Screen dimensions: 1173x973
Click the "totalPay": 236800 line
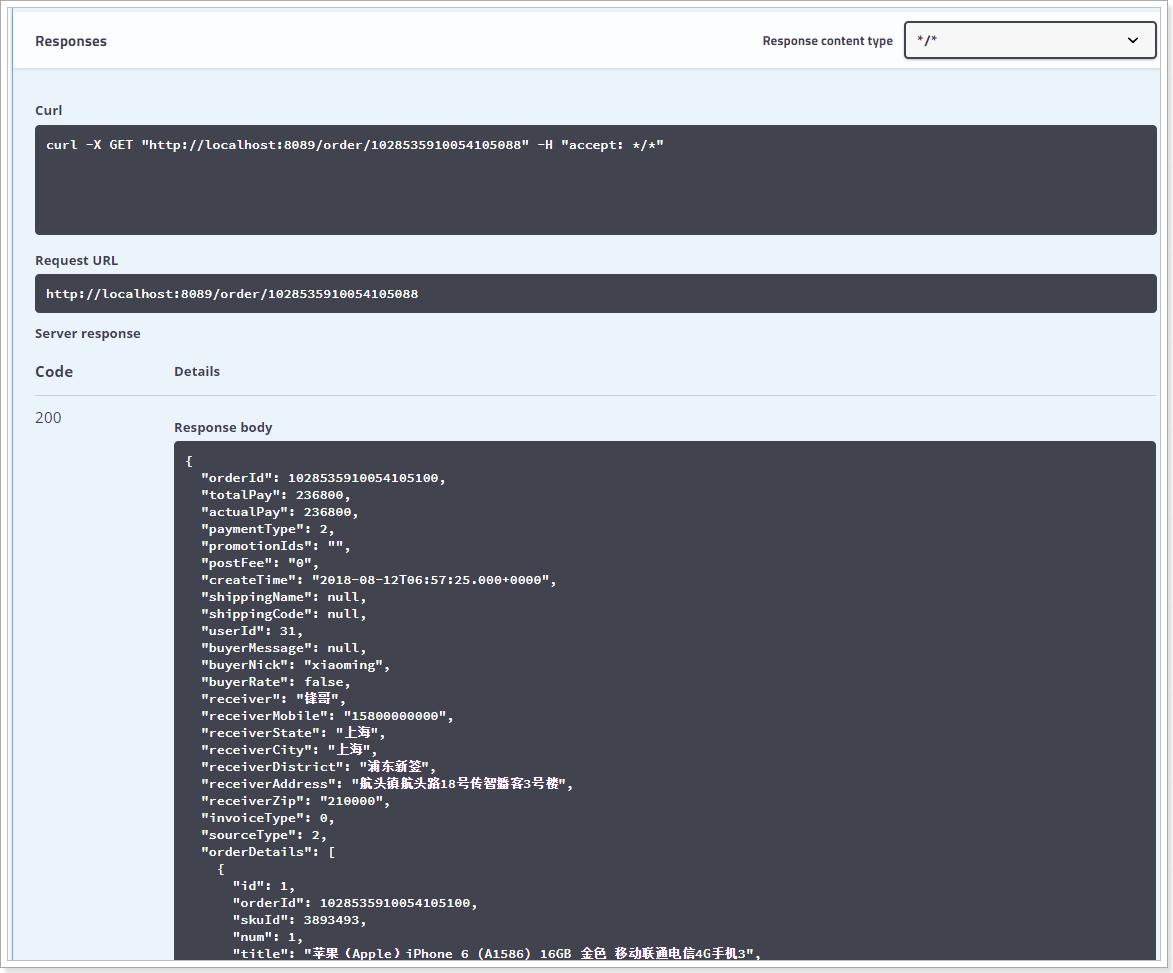[275, 495]
